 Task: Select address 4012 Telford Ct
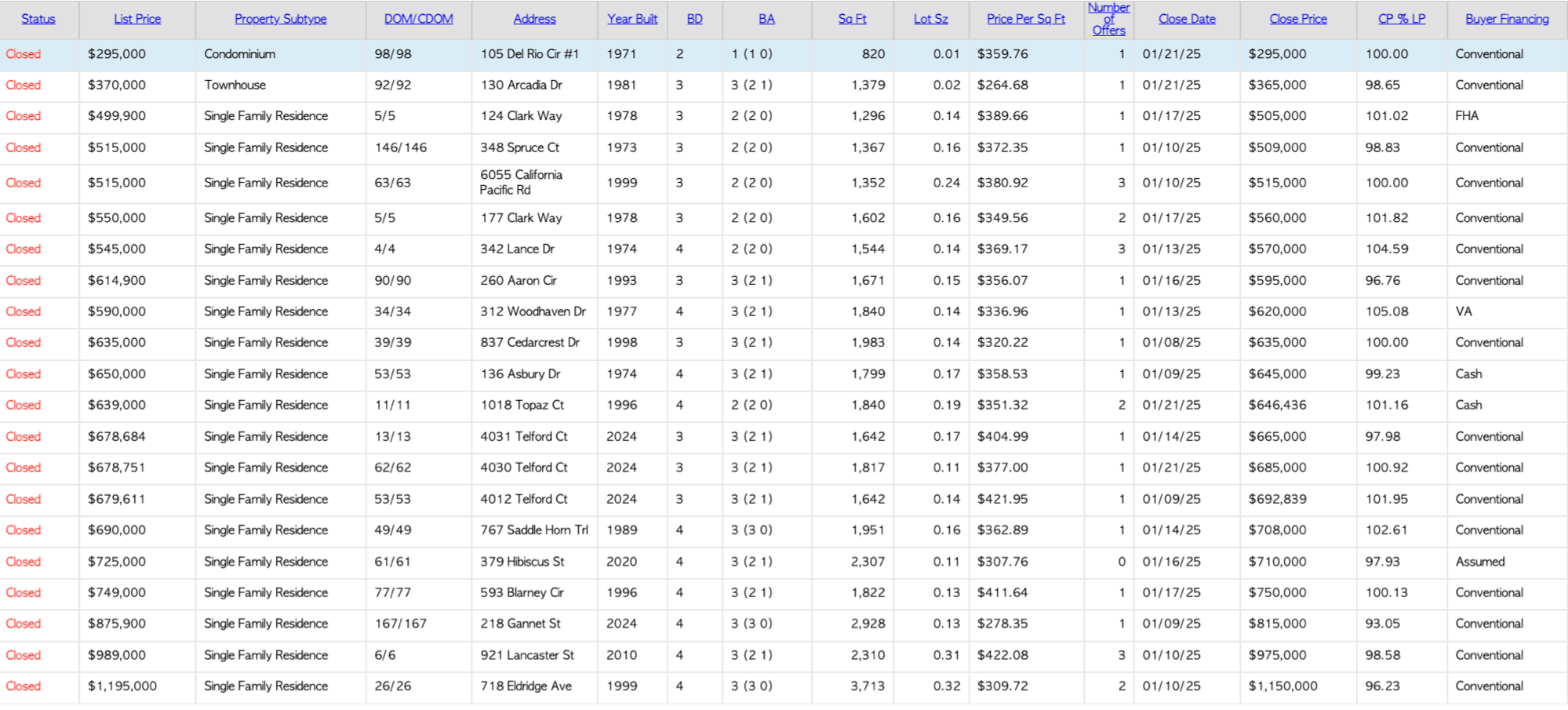[524, 499]
